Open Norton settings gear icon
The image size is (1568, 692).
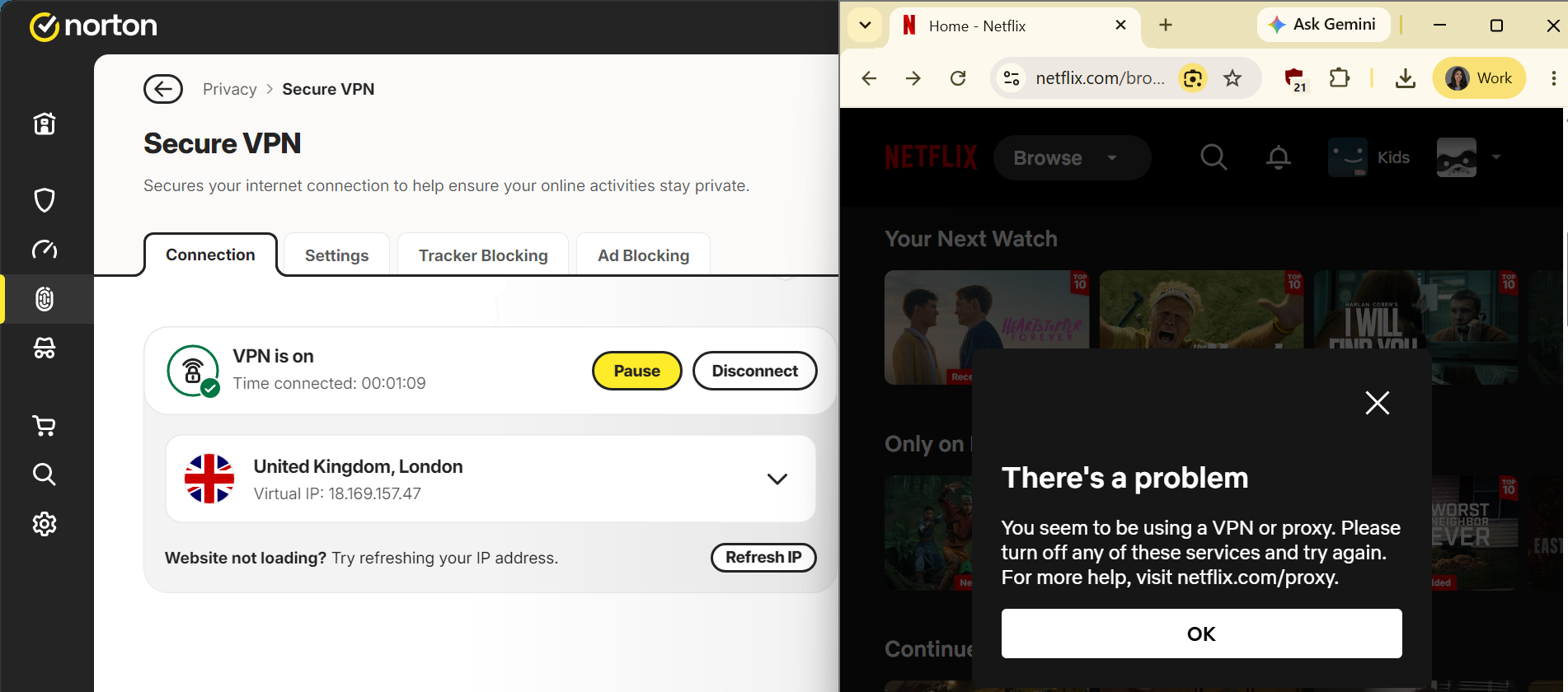tap(45, 524)
